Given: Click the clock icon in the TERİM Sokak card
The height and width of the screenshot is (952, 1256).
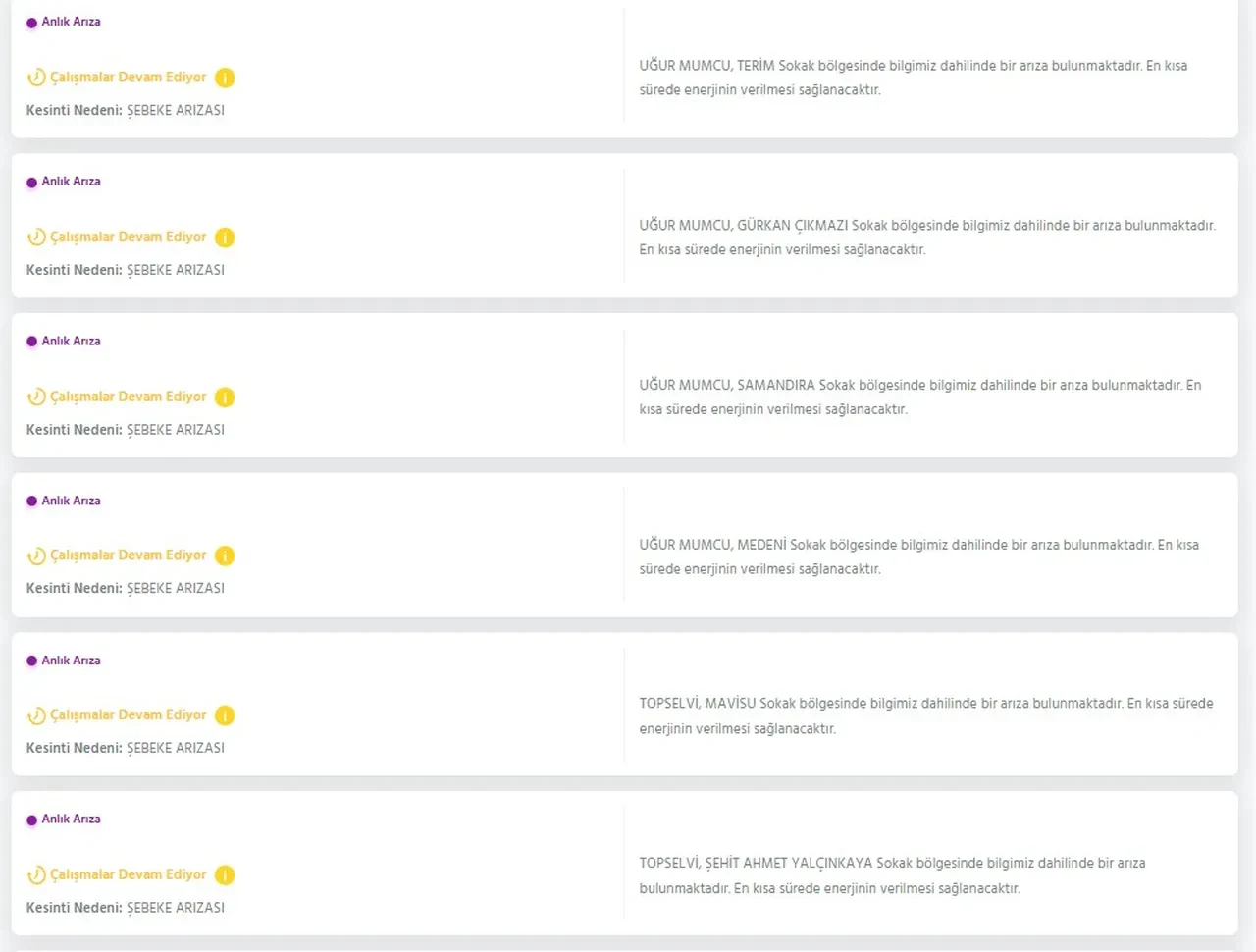Looking at the screenshot, I should 36,77.
